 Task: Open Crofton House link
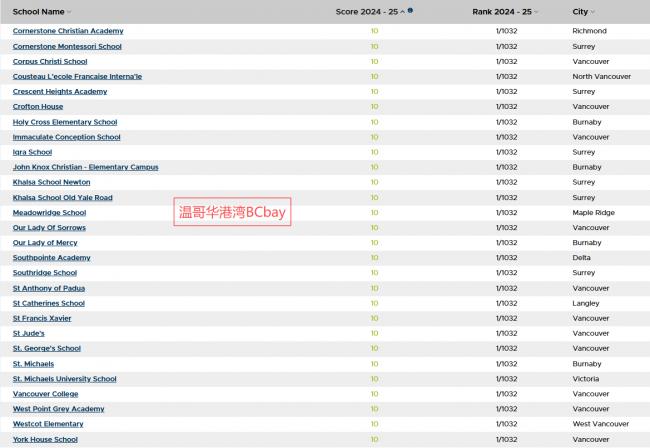[38, 107]
